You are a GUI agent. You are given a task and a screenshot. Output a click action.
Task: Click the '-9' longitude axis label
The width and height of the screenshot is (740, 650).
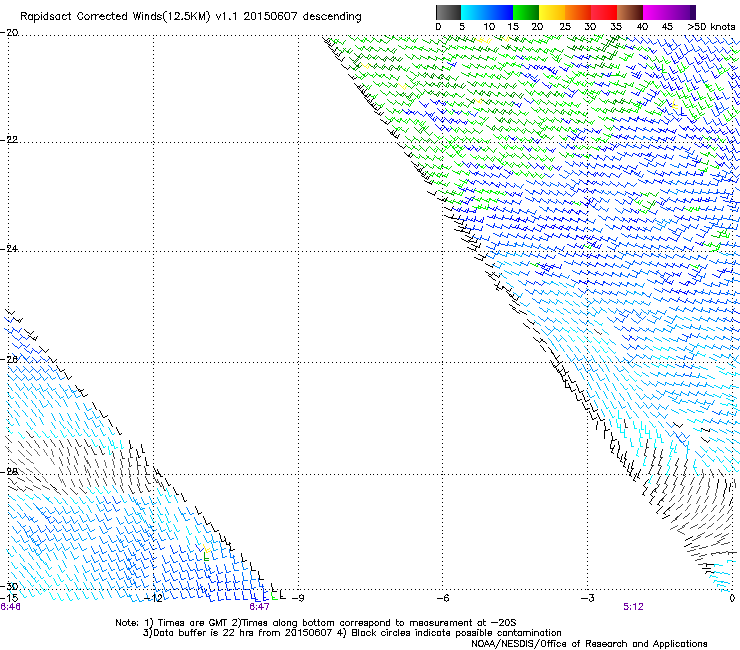click(298, 598)
